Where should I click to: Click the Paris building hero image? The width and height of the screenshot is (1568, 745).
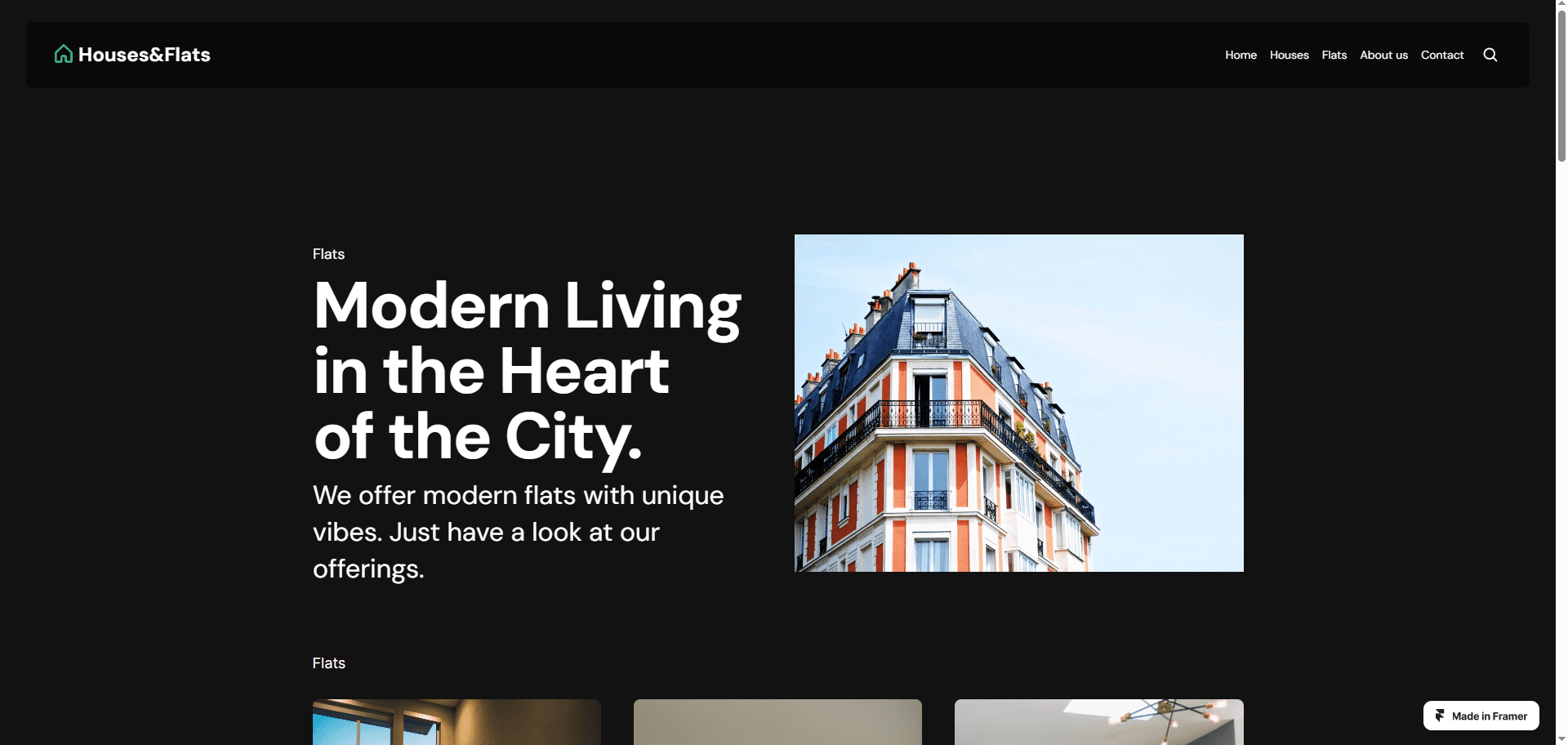click(x=1018, y=403)
